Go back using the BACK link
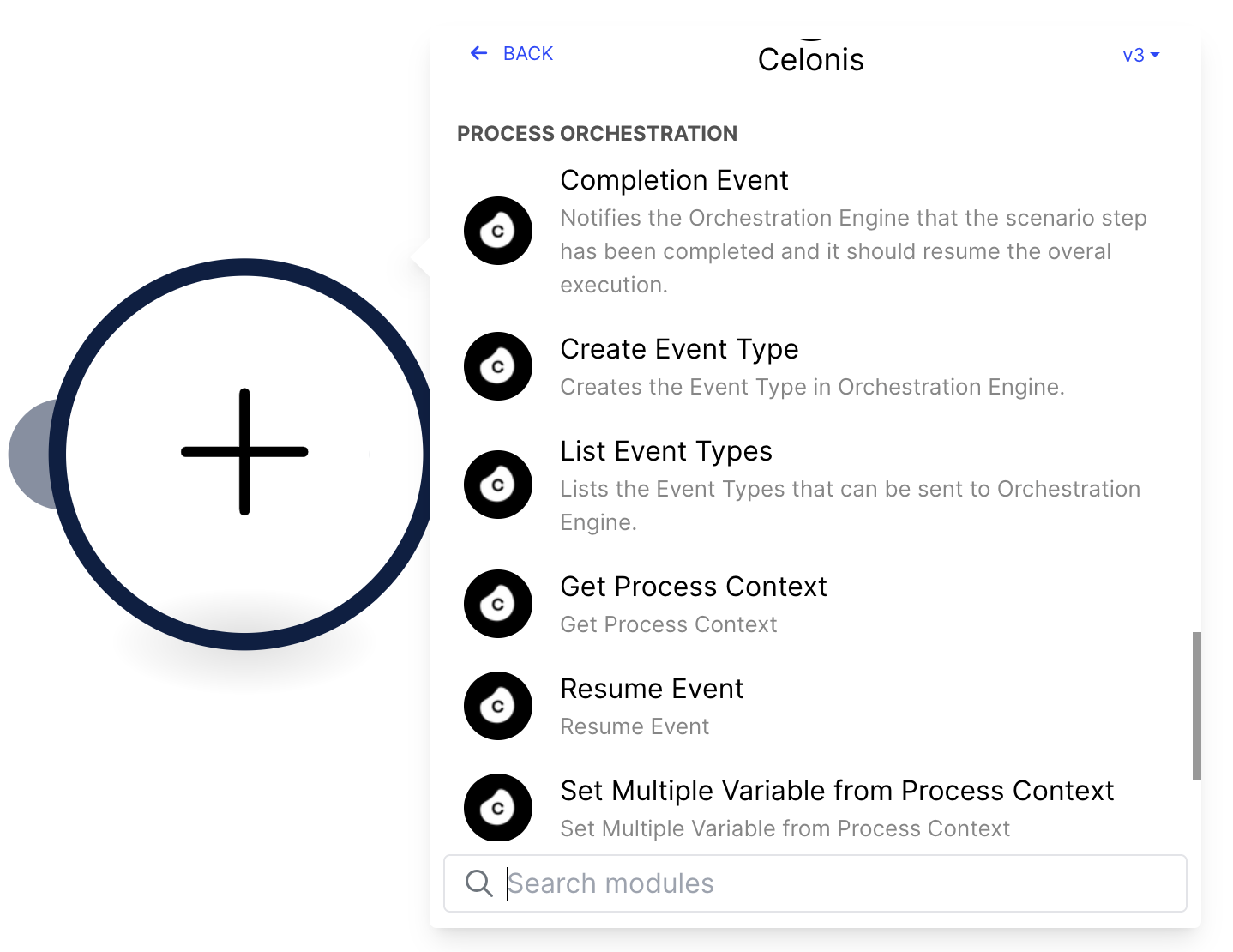This screenshot has height=952, width=1233. coord(527,53)
